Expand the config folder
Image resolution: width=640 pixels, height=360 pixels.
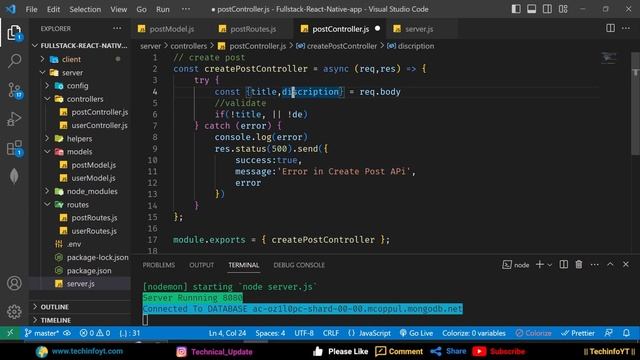point(47,86)
